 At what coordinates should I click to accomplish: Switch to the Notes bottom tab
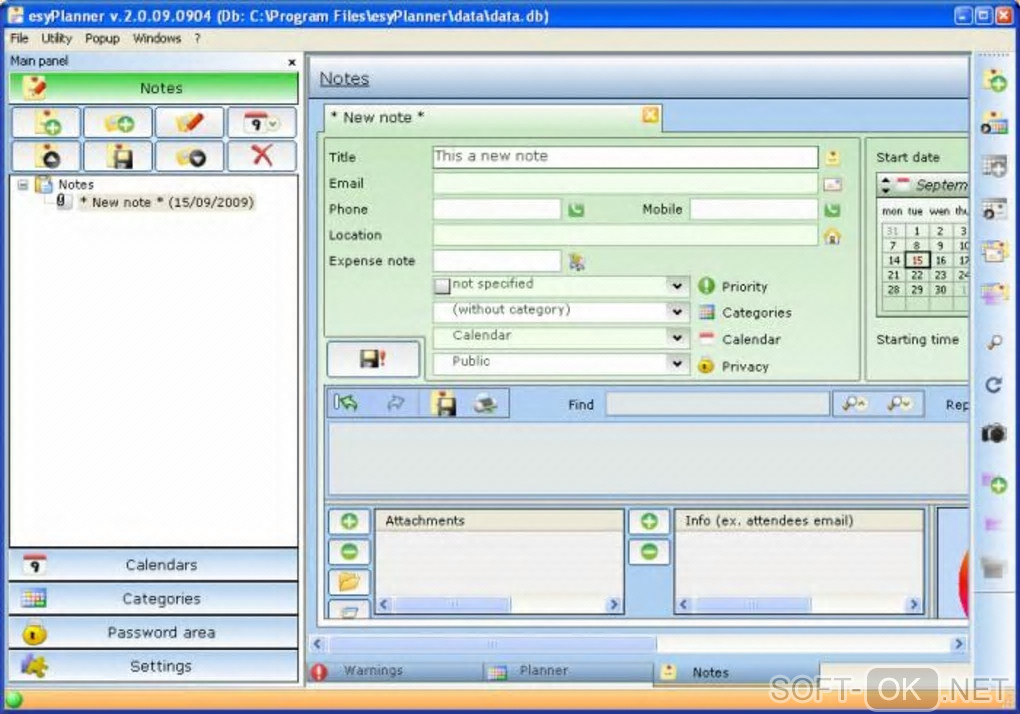click(x=736, y=672)
